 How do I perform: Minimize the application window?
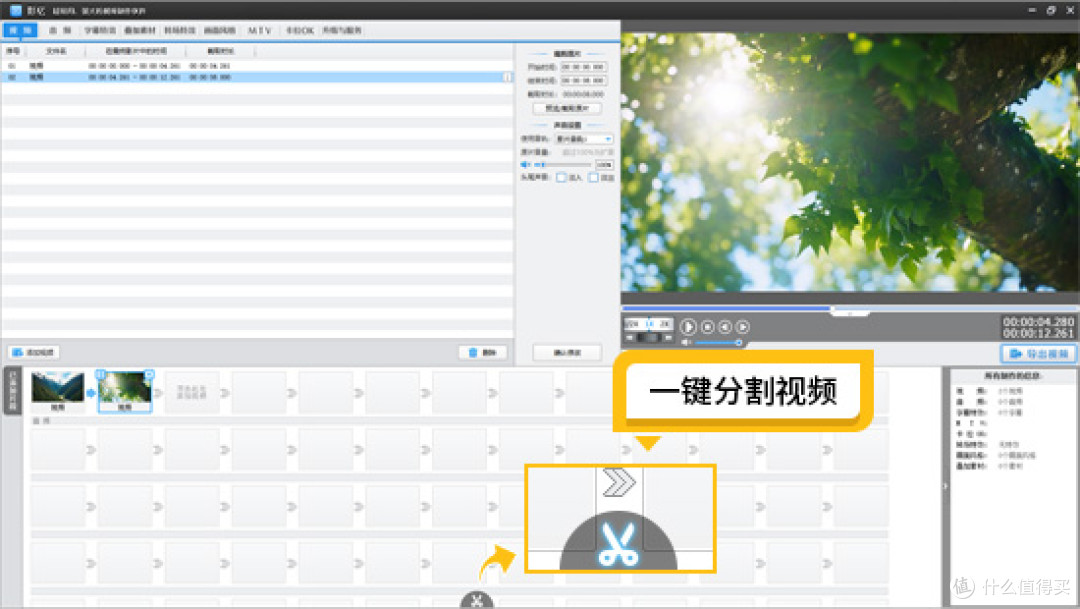(x=1032, y=10)
